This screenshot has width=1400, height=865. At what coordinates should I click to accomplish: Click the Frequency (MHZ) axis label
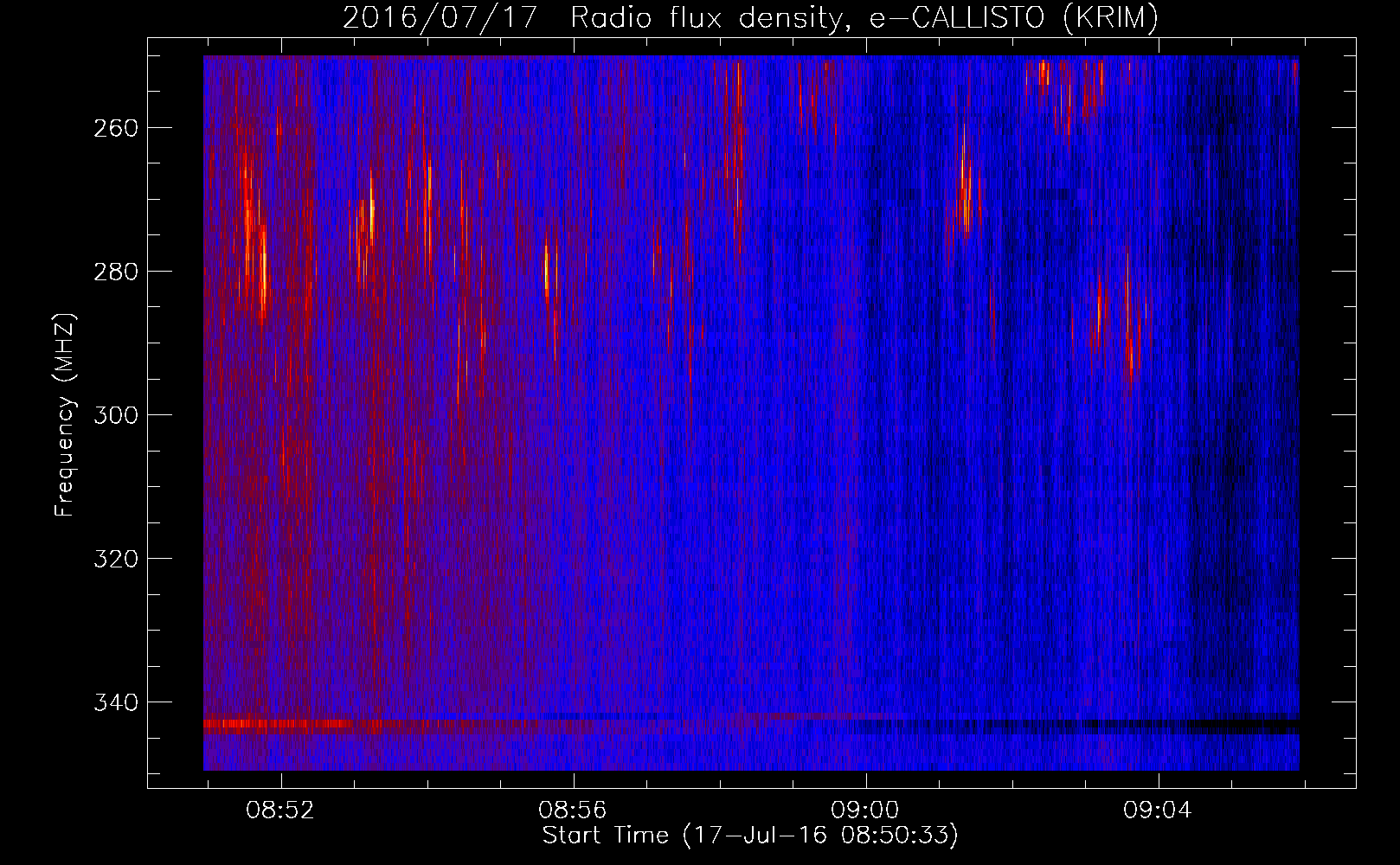coord(65,414)
